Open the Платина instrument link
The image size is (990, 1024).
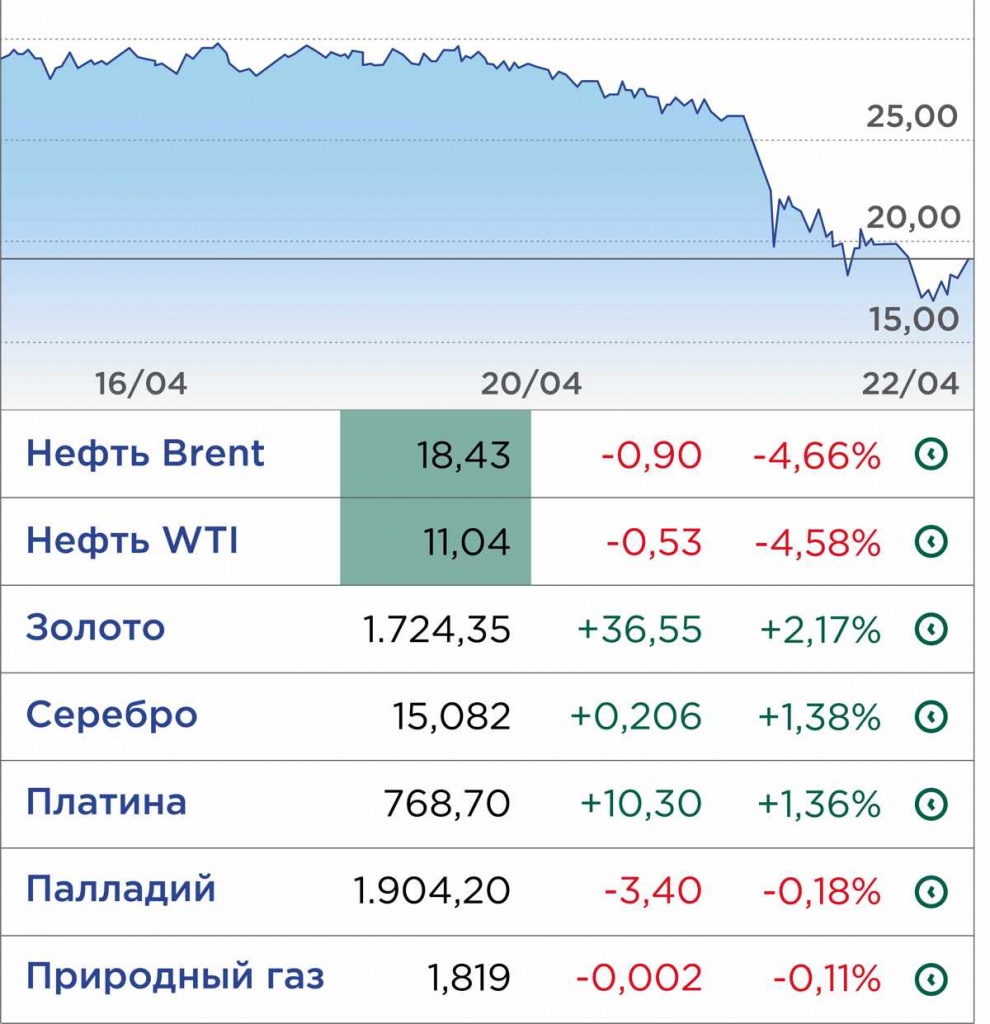[106, 802]
